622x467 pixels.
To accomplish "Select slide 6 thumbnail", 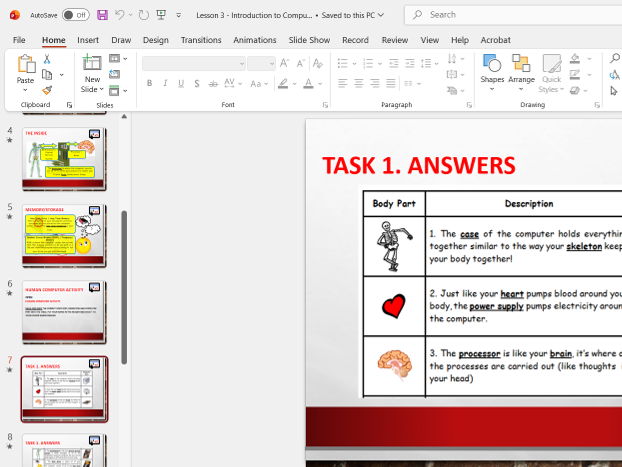I will pyautogui.click(x=64, y=312).
